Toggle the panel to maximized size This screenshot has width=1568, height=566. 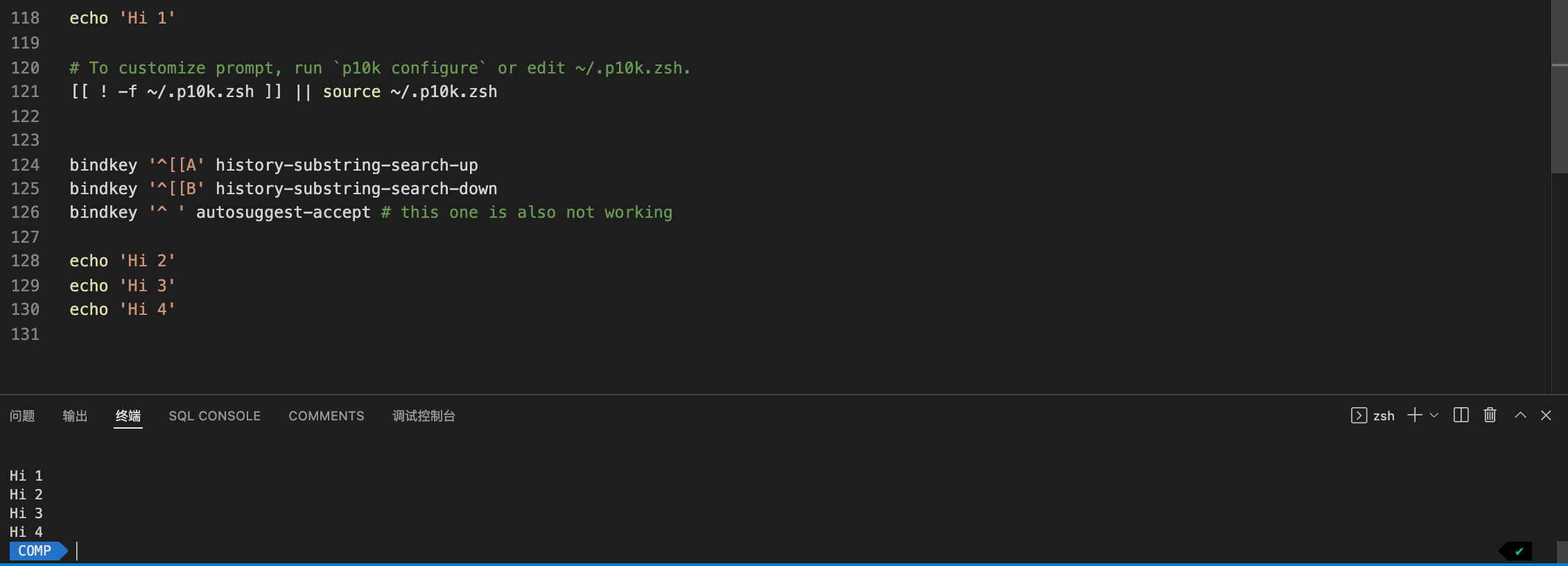(x=1519, y=415)
